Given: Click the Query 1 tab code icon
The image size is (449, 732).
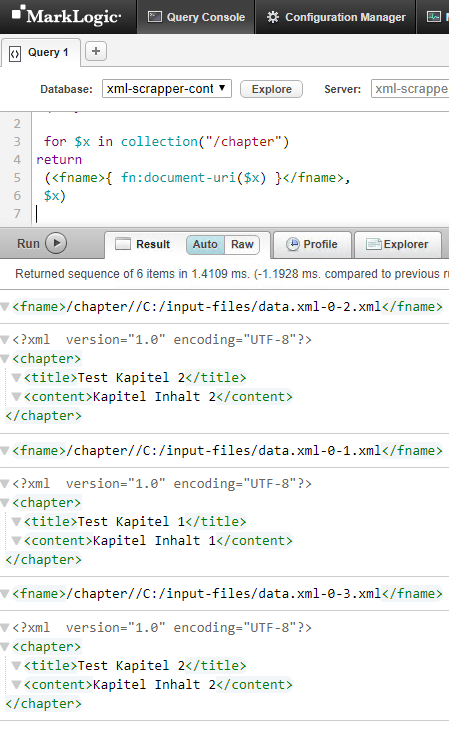Looking at the screenshot, I should tap(15, 54).
